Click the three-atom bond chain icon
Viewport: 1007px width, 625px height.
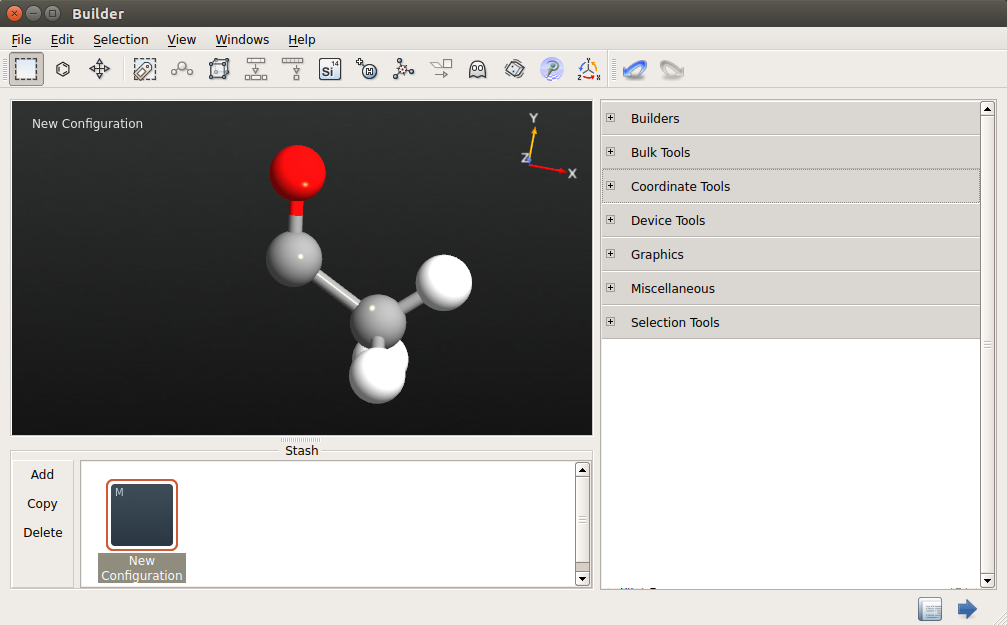pos(182,69)
